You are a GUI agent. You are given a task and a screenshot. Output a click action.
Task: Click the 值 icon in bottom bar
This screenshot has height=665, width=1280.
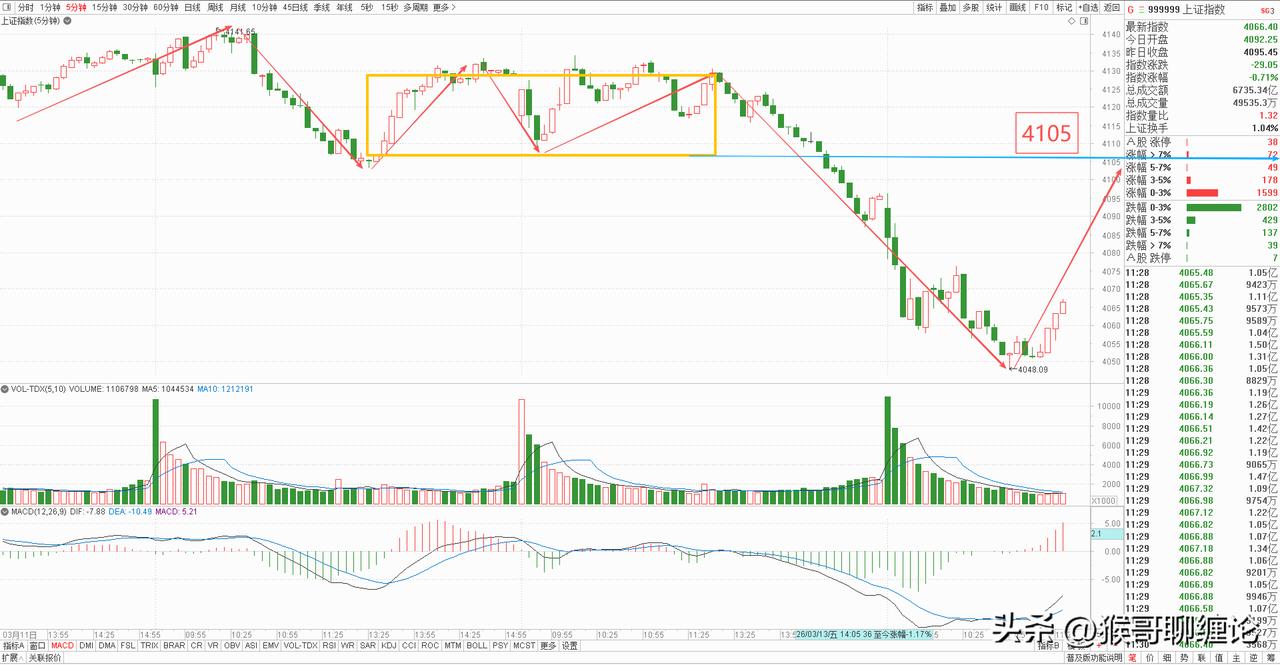click(x=1219, y=658)
